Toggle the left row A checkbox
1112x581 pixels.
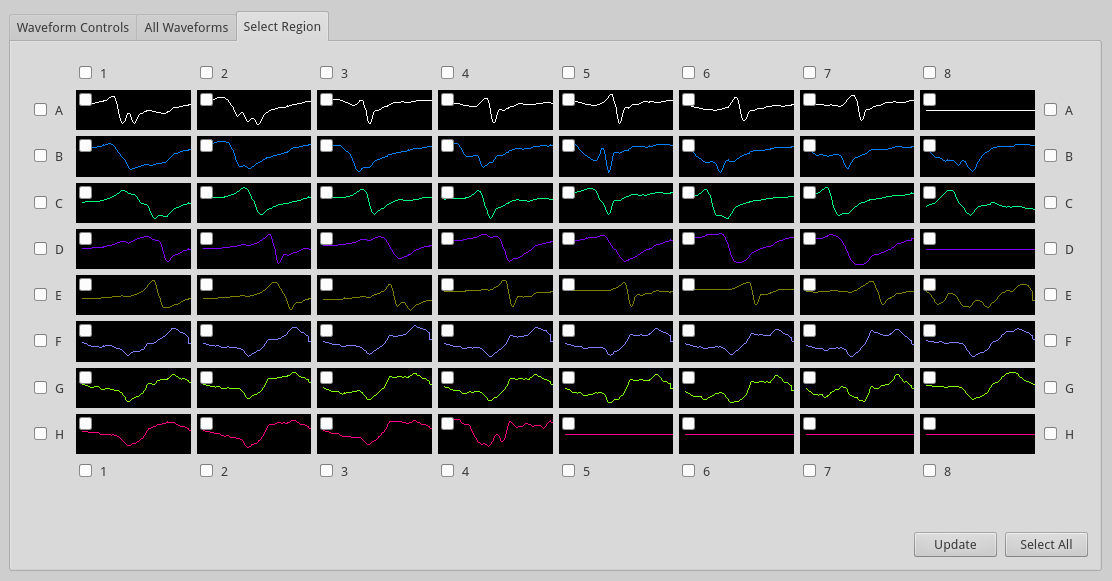tap(41, 110)
